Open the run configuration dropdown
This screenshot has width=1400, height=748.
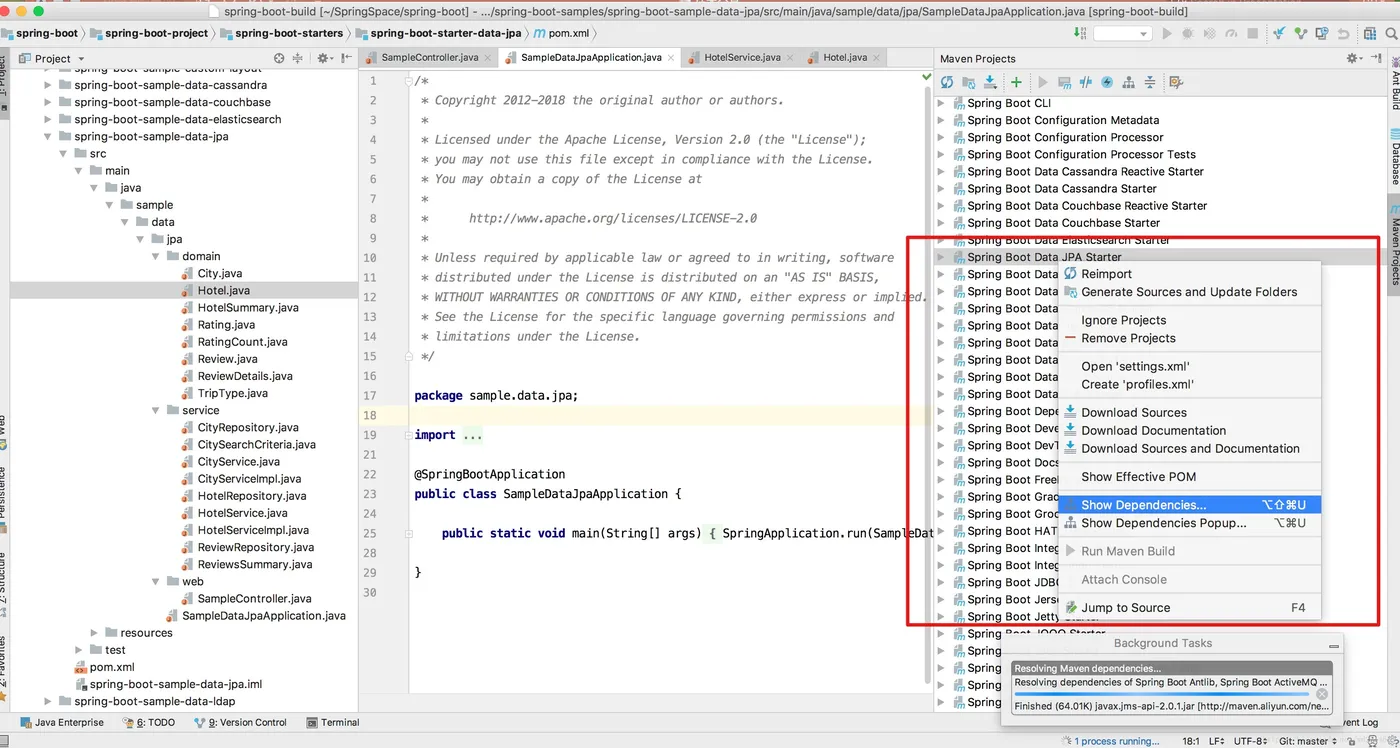coord(1122,34)
